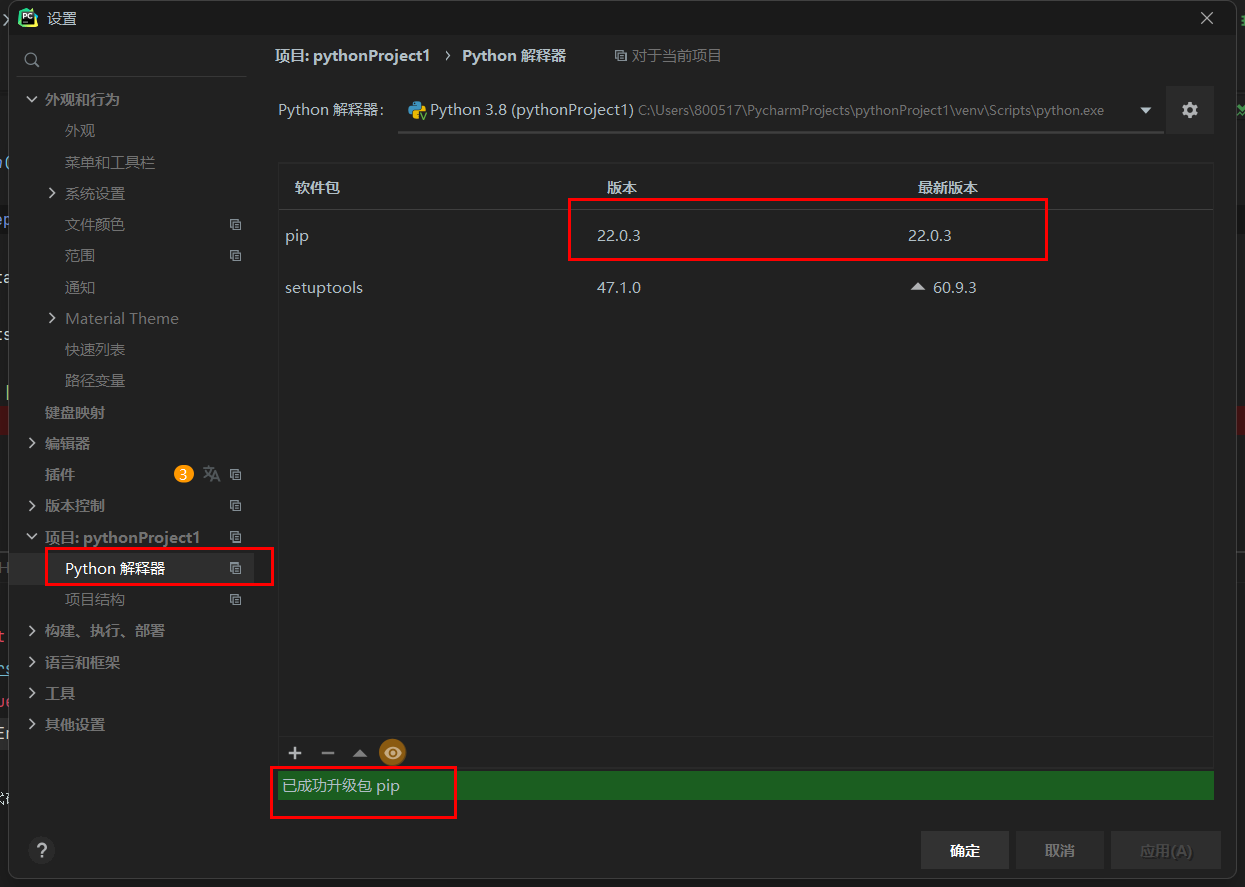Open 快速列表 settings page
The width and height of the screenshot is (1245, 887).
[x=95, y=350]
